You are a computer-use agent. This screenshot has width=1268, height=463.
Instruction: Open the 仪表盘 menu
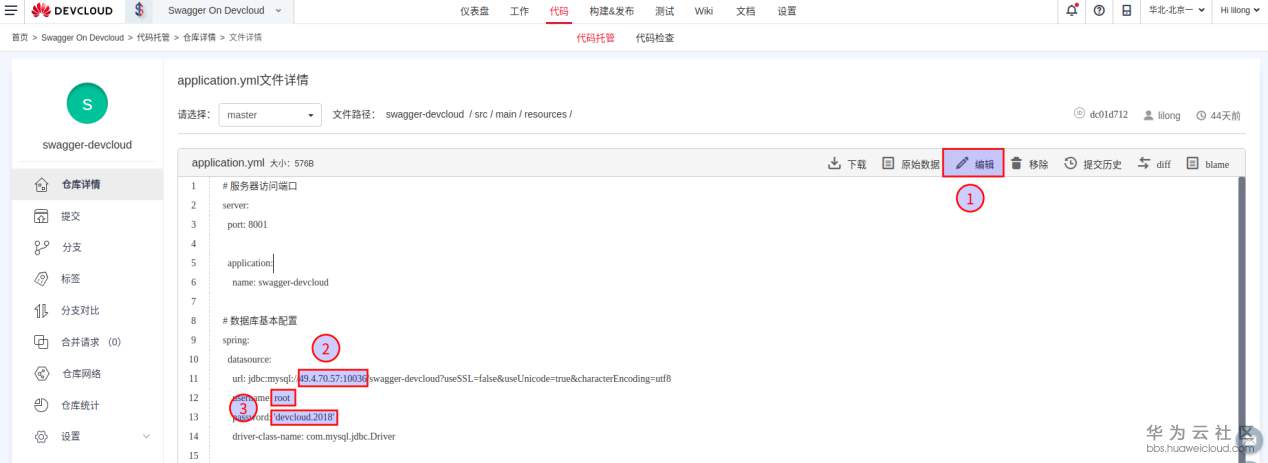(474, 11)
